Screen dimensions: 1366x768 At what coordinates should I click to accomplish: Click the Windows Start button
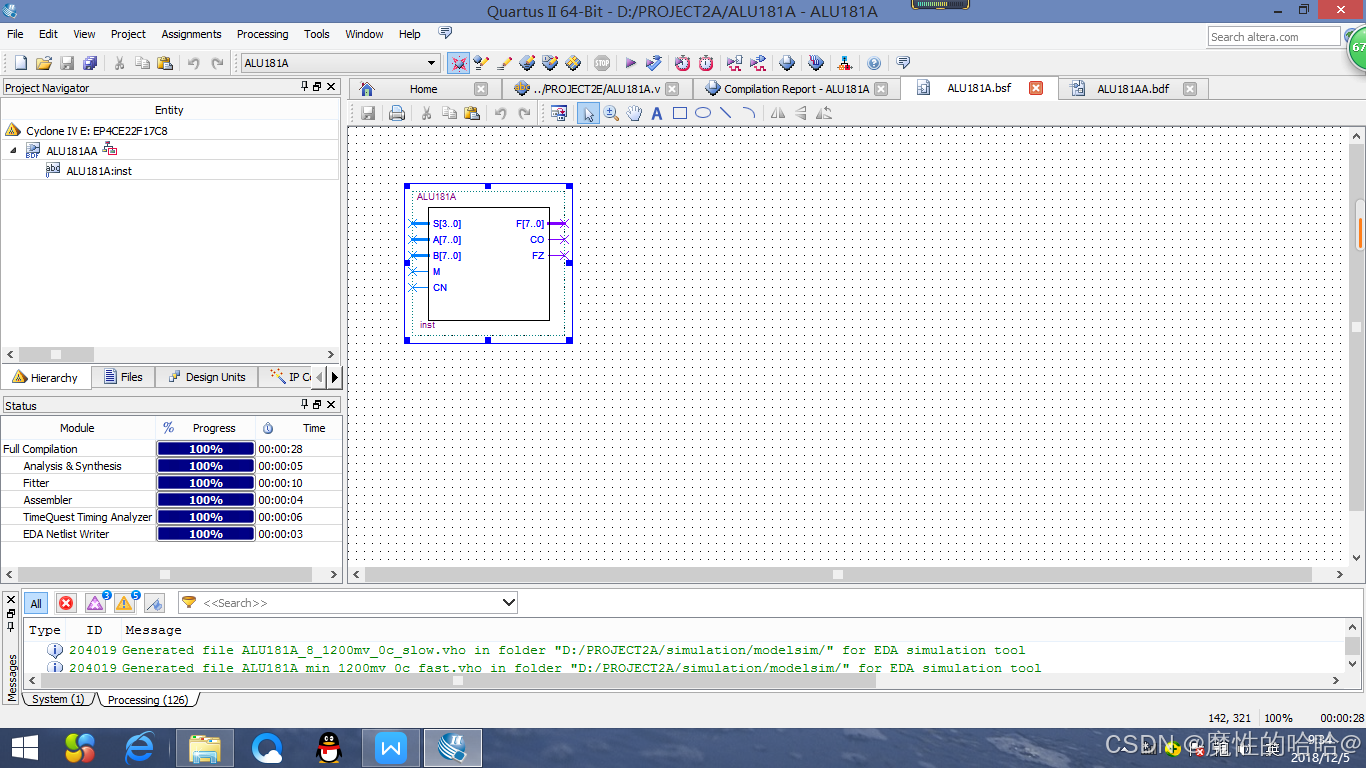pyautogui.click(x=24, y=747)
